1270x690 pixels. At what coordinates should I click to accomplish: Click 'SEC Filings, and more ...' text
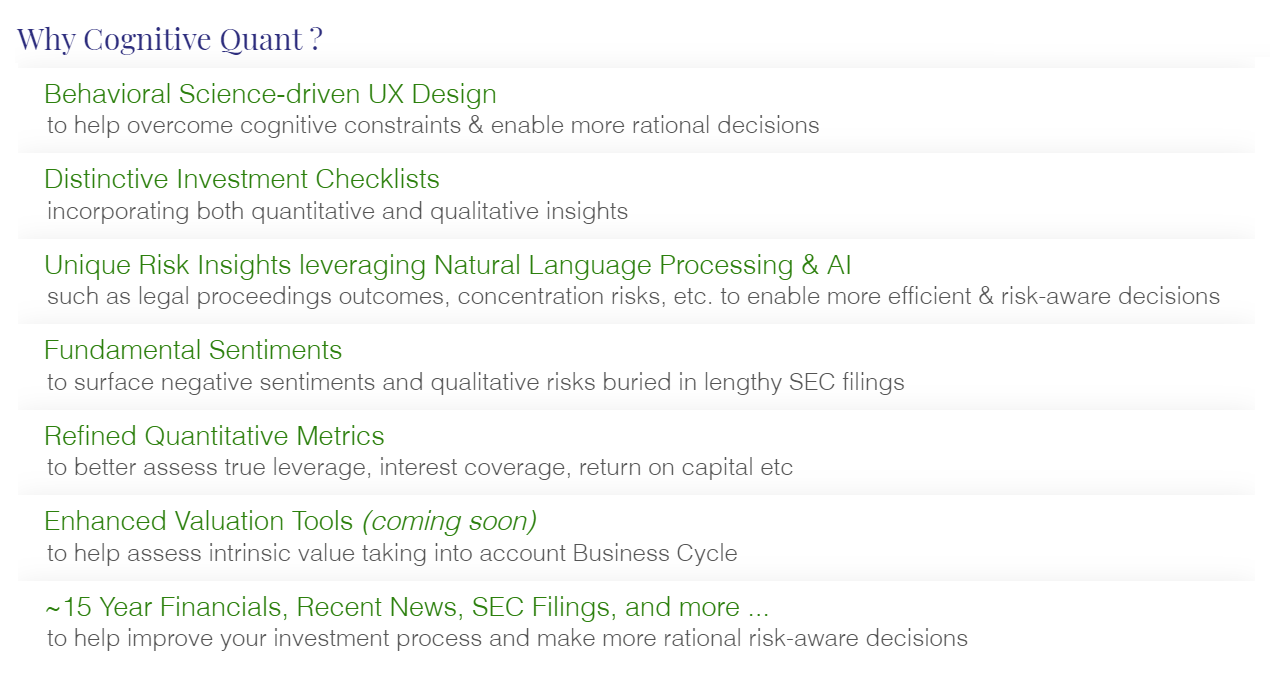[621, 607]
